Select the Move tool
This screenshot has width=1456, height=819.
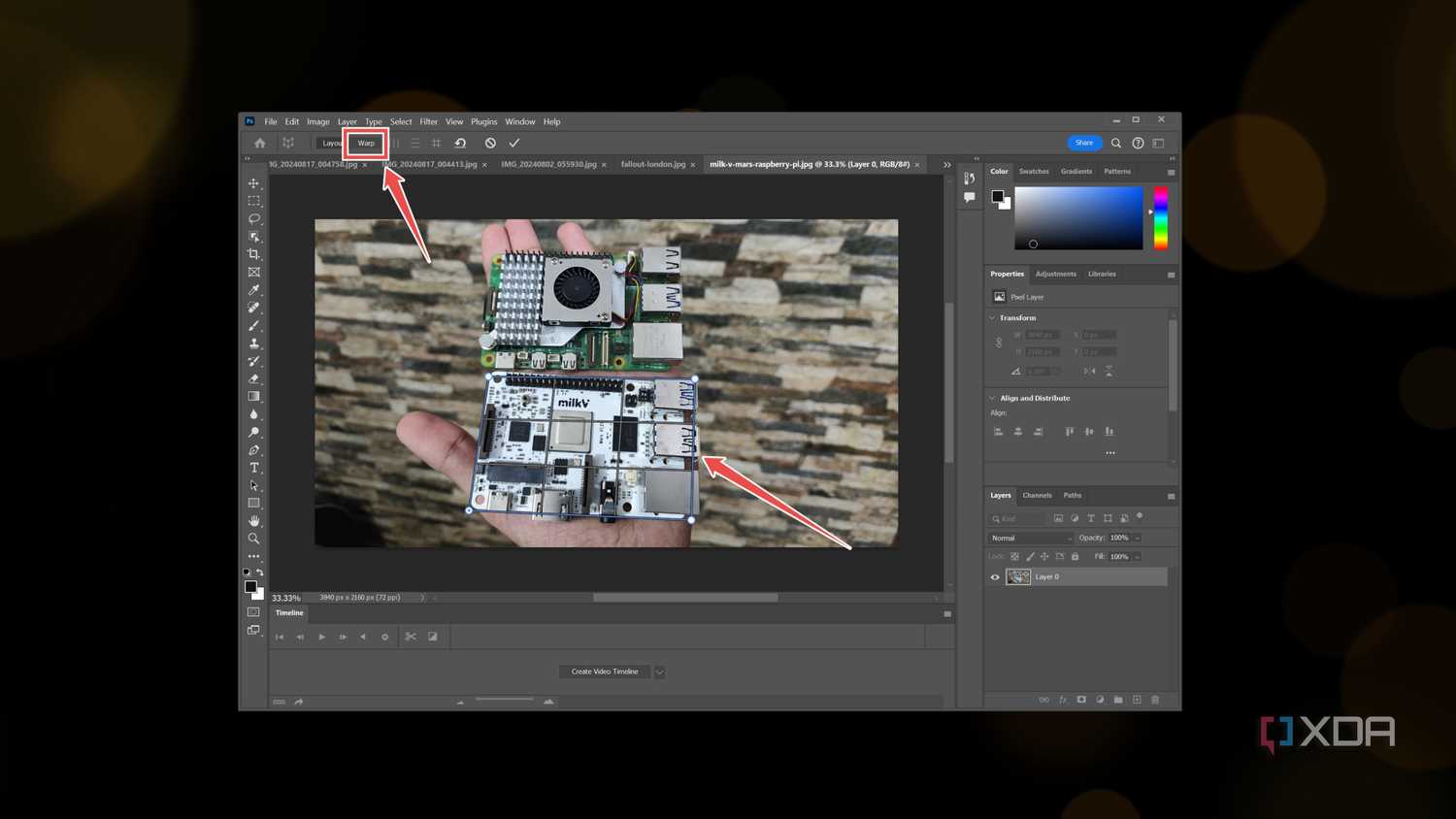click(x=254, y=183)
